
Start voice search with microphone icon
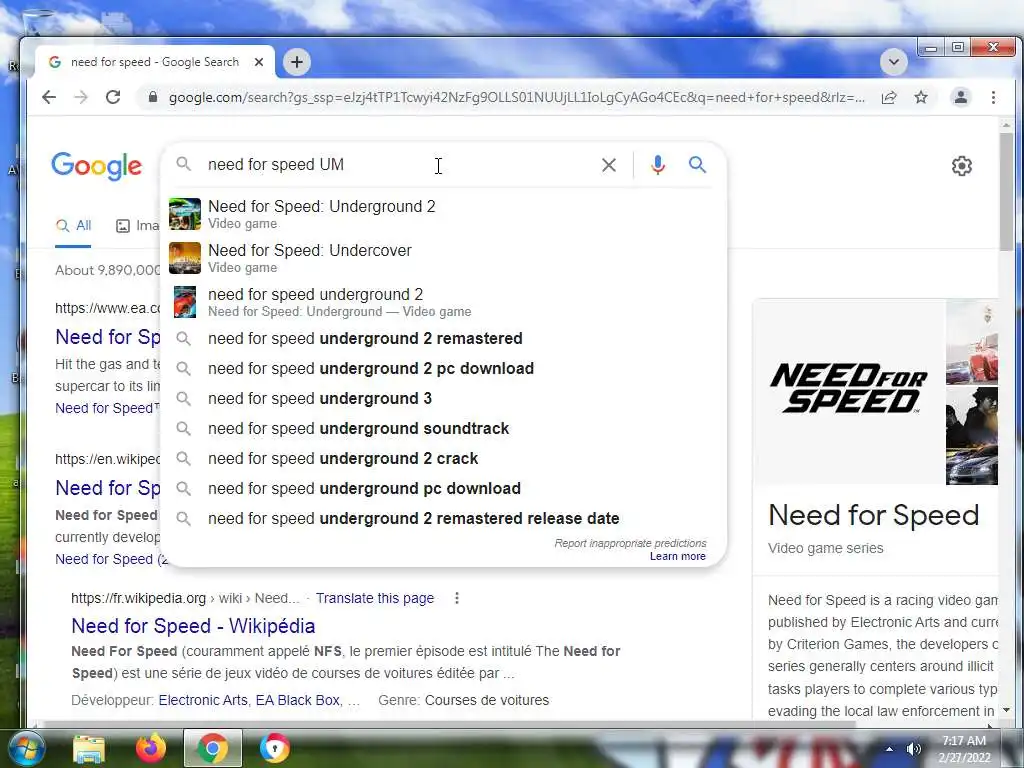(658, 165)
